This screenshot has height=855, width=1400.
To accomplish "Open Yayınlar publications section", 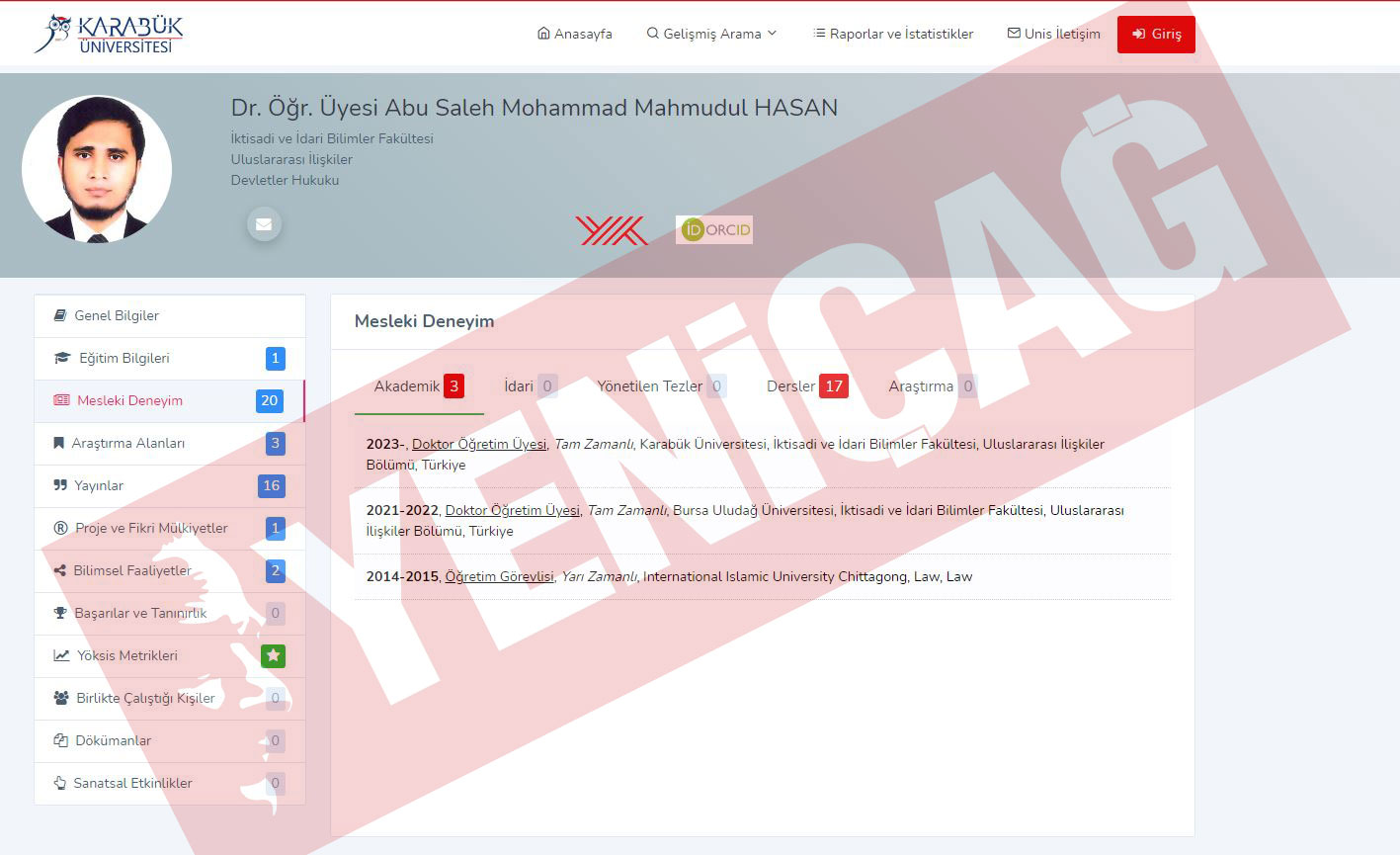I will pos(170,485).
